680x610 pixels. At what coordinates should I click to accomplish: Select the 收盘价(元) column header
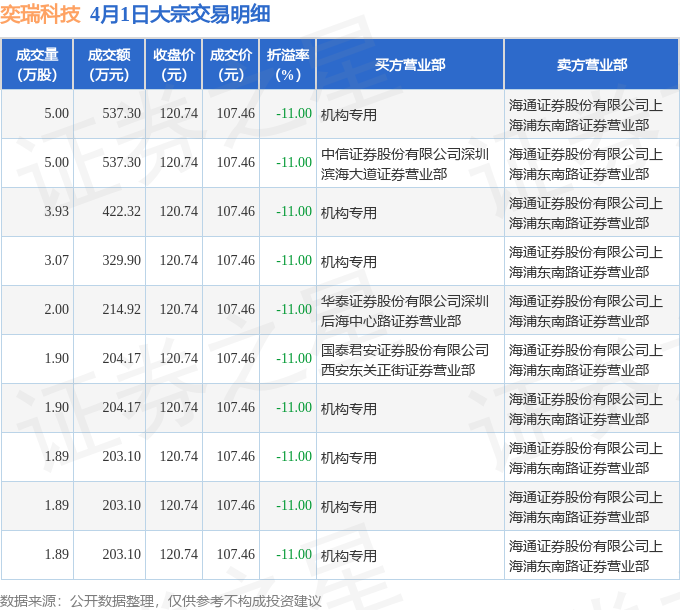pos(174,65)
